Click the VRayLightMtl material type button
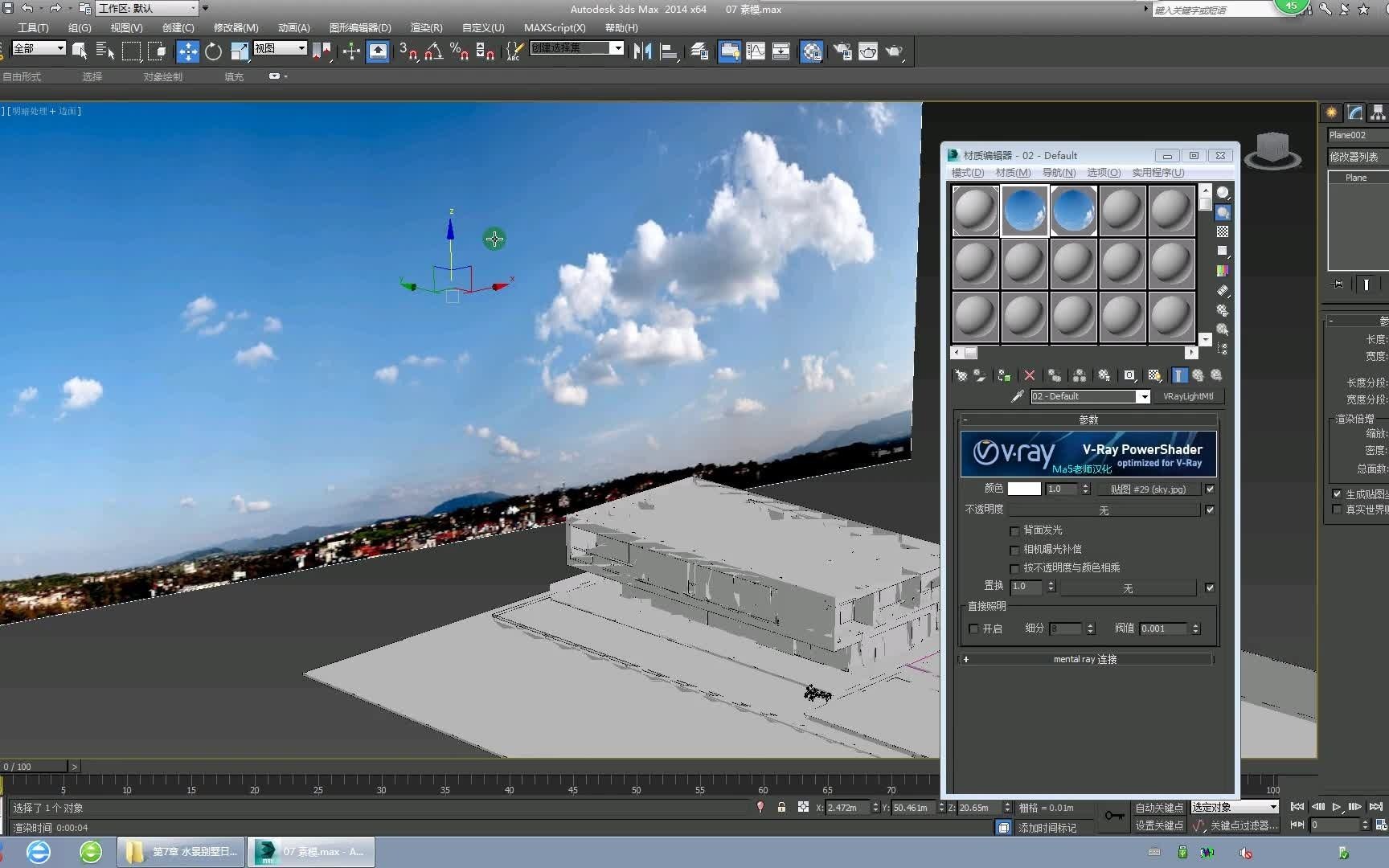Image resolution: width=1389 pixels, height=868 pixels. coord(1189,395)
